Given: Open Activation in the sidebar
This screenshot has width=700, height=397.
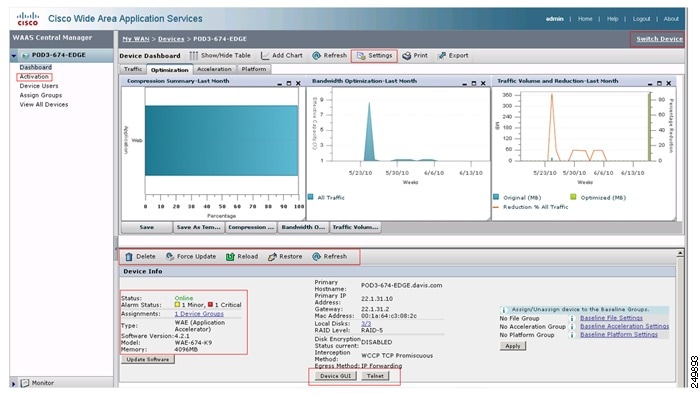Looking at the screenshot, I should [34, 77].
